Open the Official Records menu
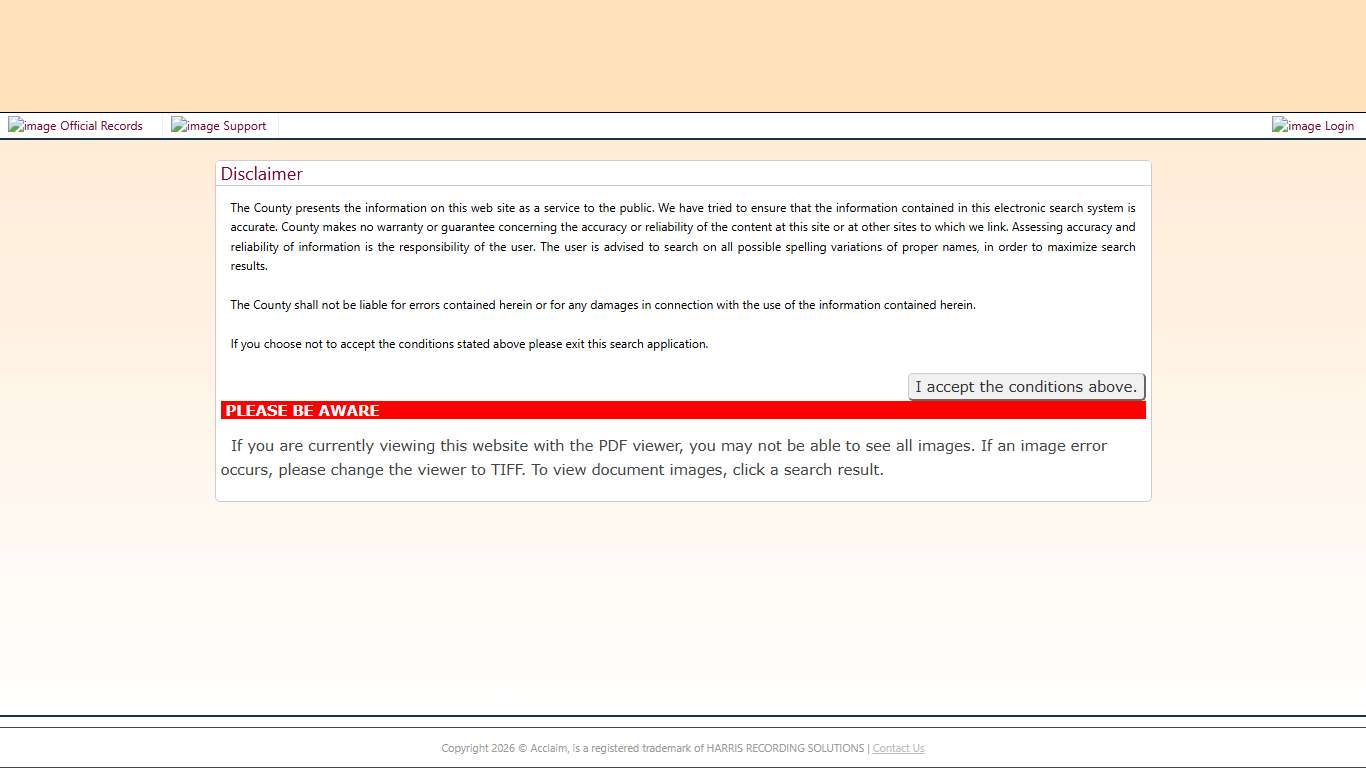This screenshot has height=768, width=1366. [x=101, y=126]
